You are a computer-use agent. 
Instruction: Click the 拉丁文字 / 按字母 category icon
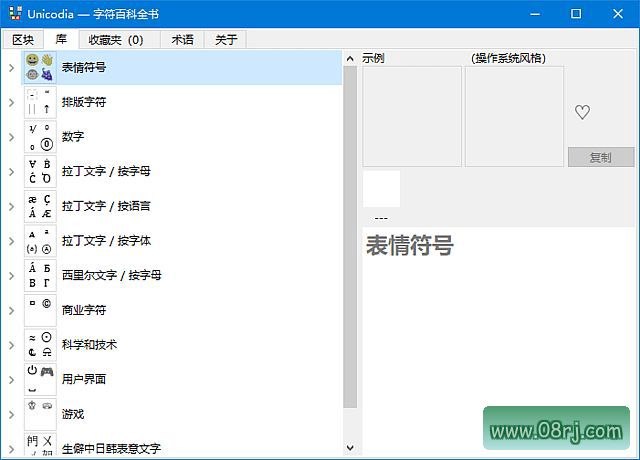coord(40,171)
